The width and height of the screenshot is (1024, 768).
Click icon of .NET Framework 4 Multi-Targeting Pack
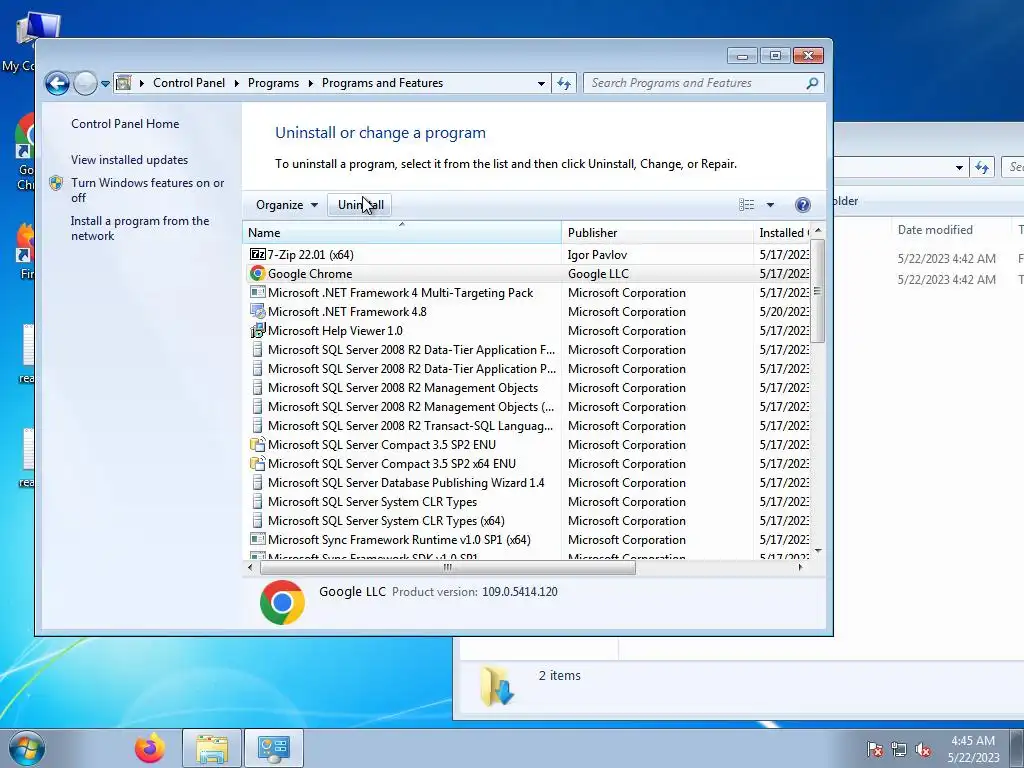point(257,293)
